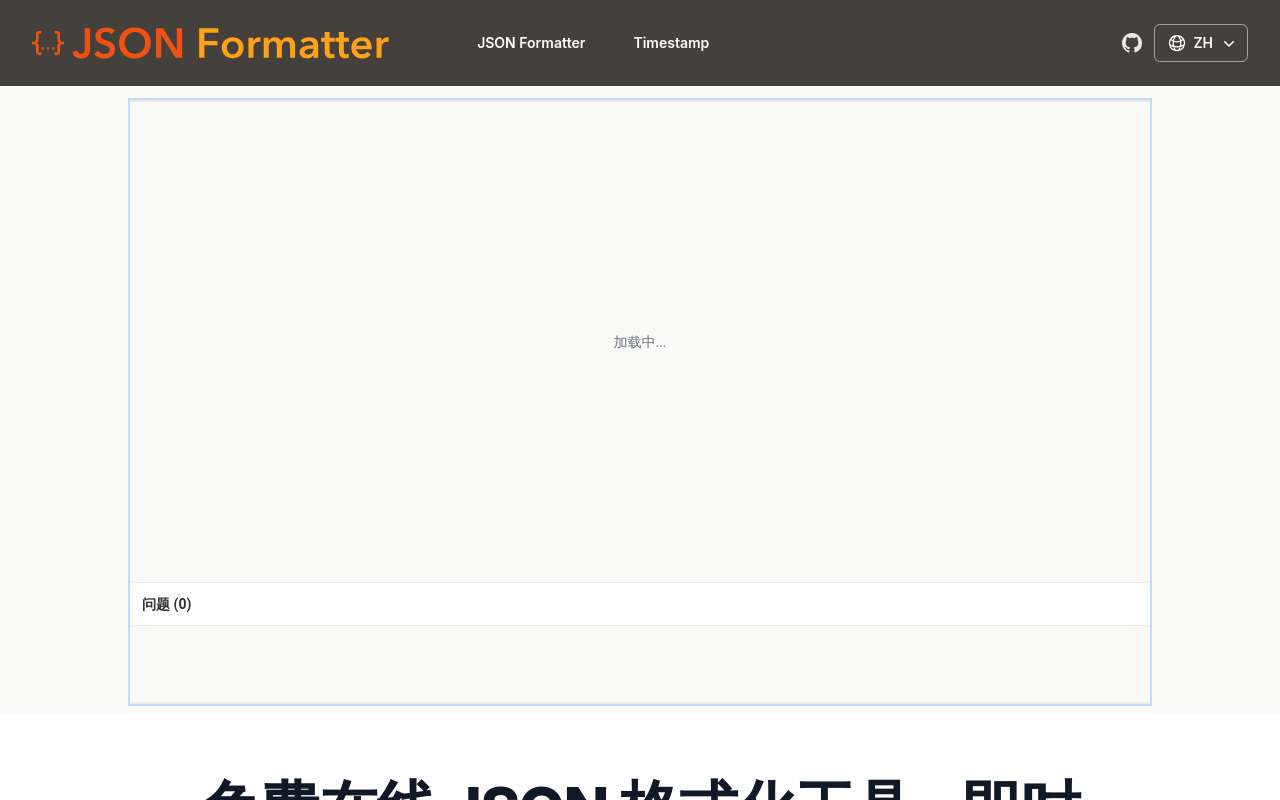
Task: Click the JSON Formatter logo title
Action: click(230, 43)
